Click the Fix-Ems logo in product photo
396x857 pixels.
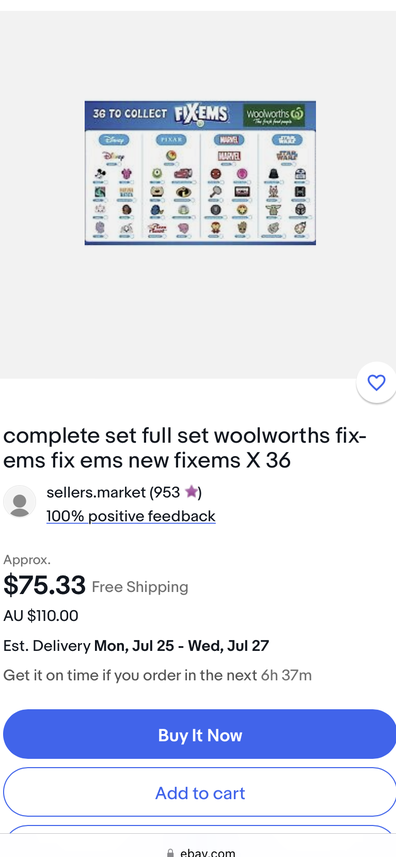201,115
